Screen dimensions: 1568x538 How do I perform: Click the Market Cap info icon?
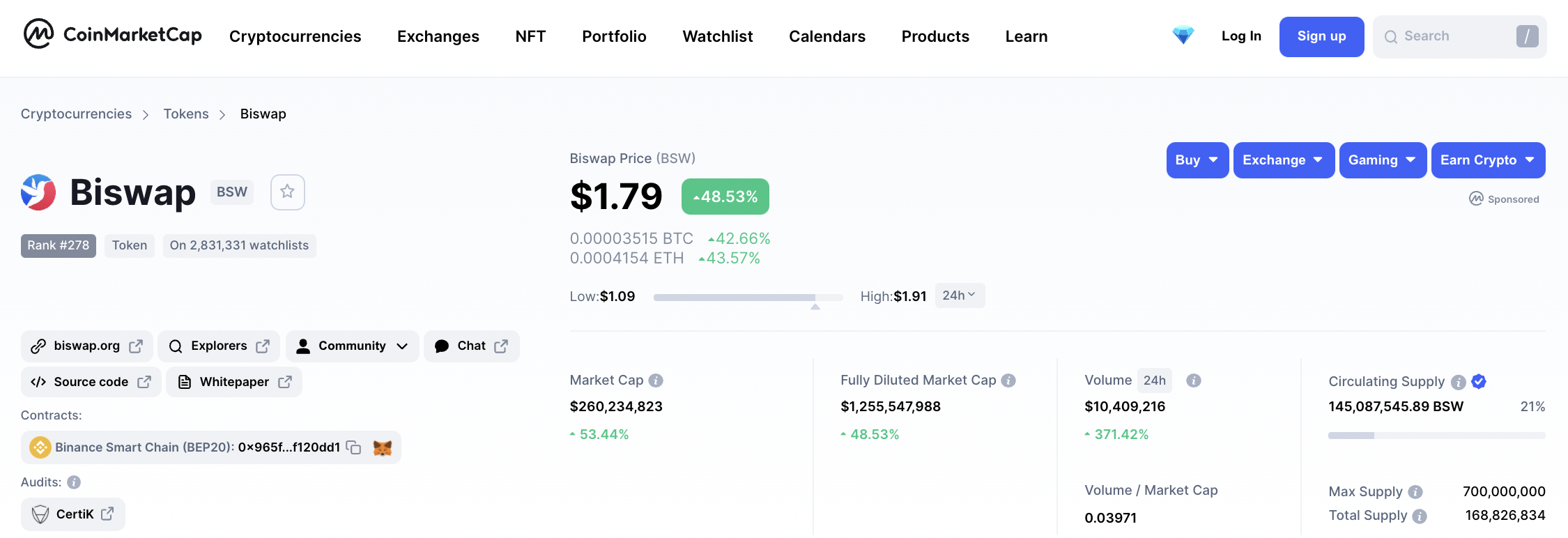point(656,381)
